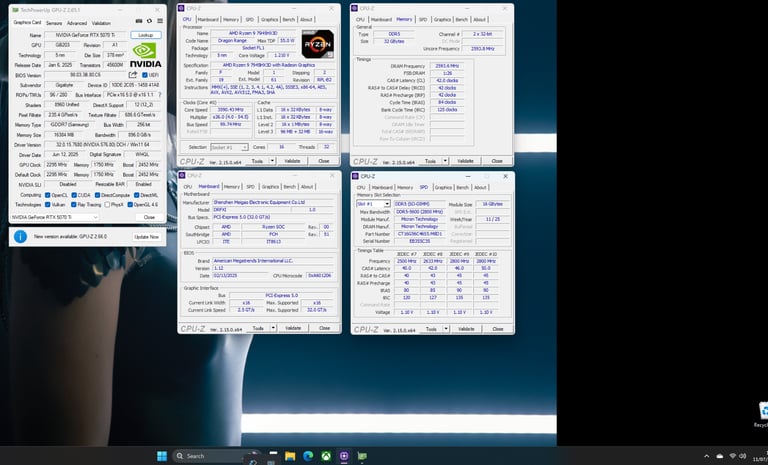The image size is (768, 465).
Task: Click the Manufacturer field in the Mainboard window
Action: (273, 202)
